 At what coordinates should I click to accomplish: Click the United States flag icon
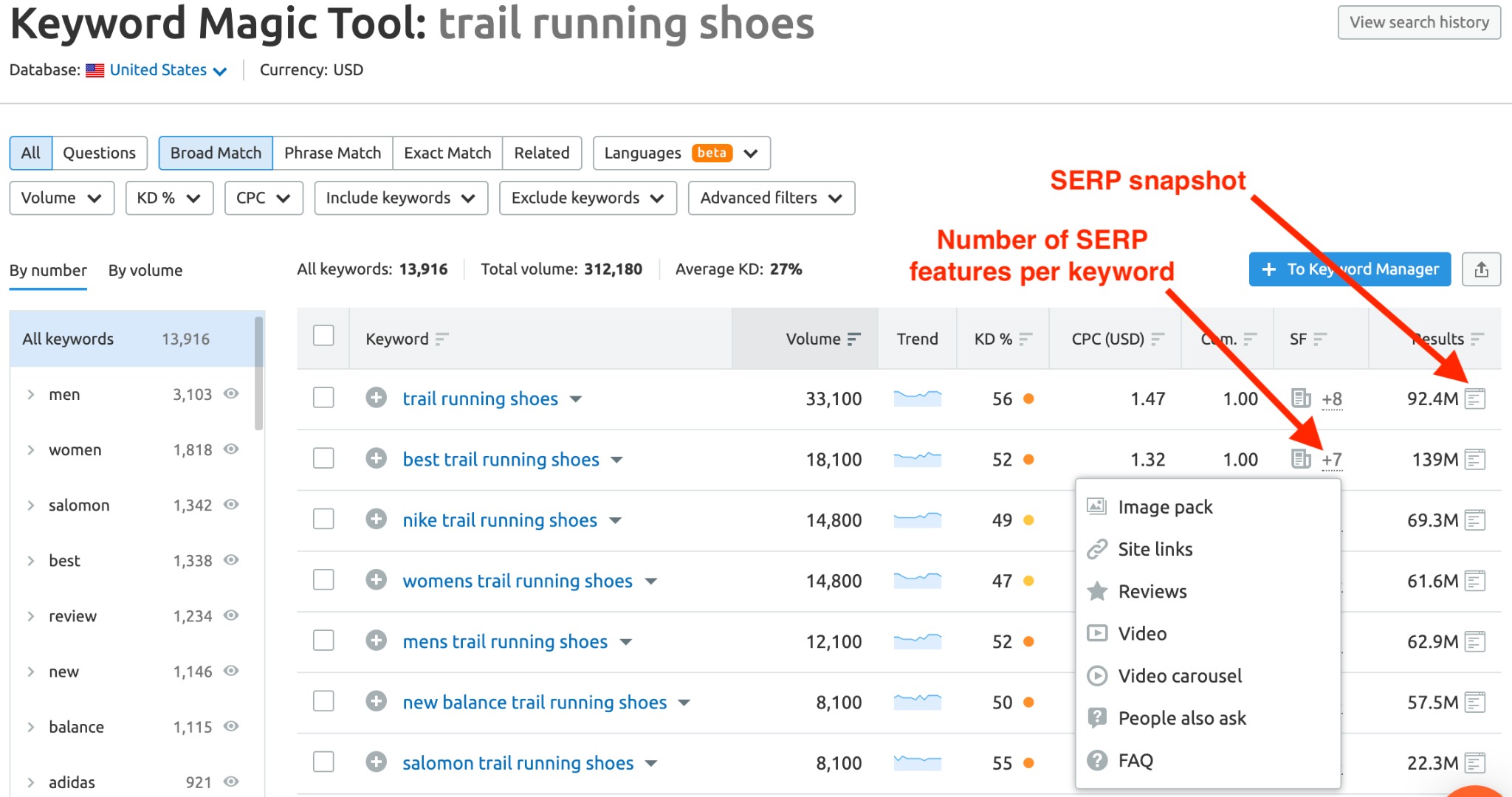(94, 71)
